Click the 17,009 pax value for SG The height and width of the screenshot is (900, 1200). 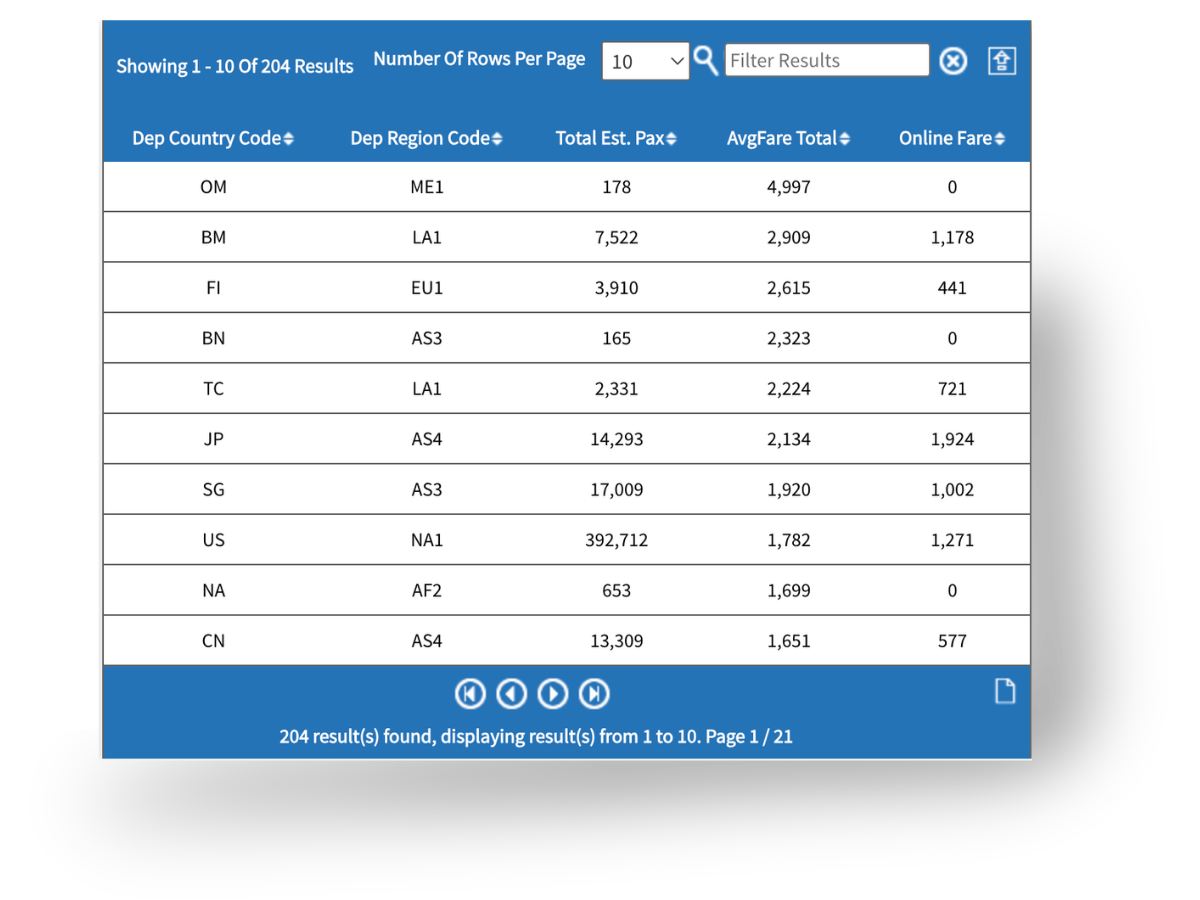point(616,490)
